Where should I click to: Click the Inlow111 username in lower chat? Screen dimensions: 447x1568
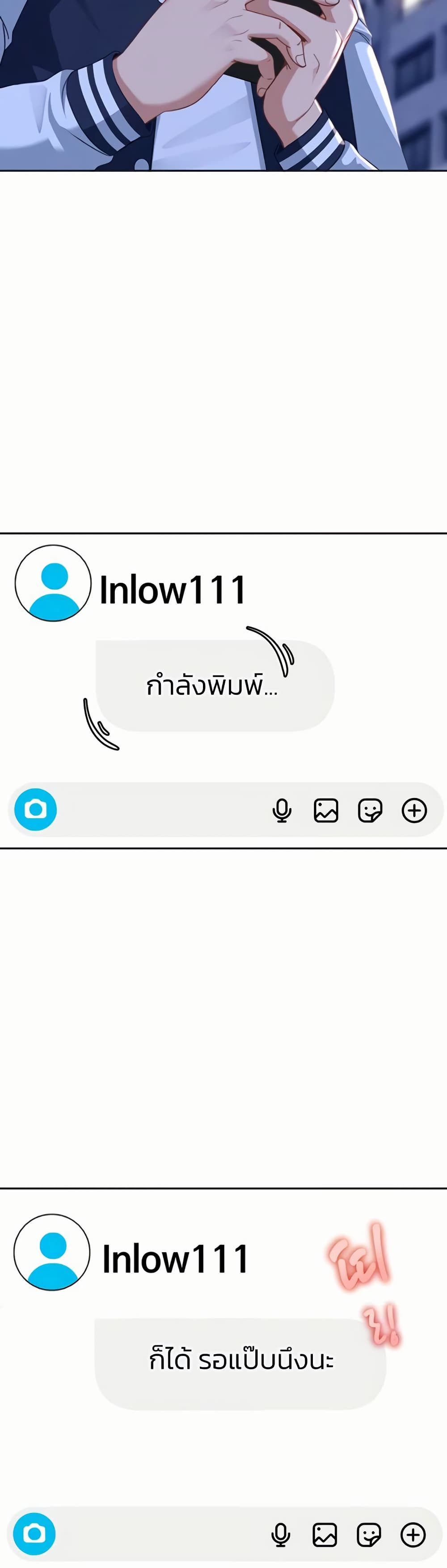point(175,1259)
